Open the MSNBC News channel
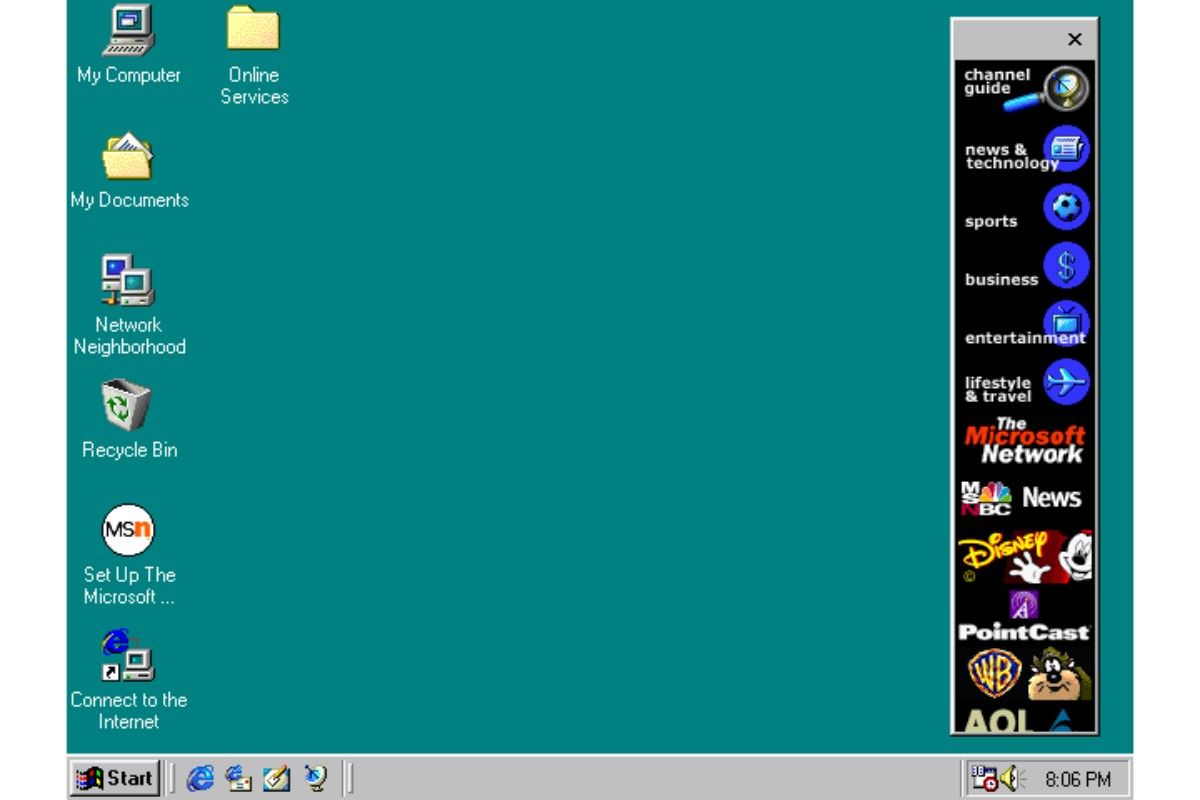The height and width of the screenshot is (800, 1200). pyautogui.click(x=1022, y=497)
